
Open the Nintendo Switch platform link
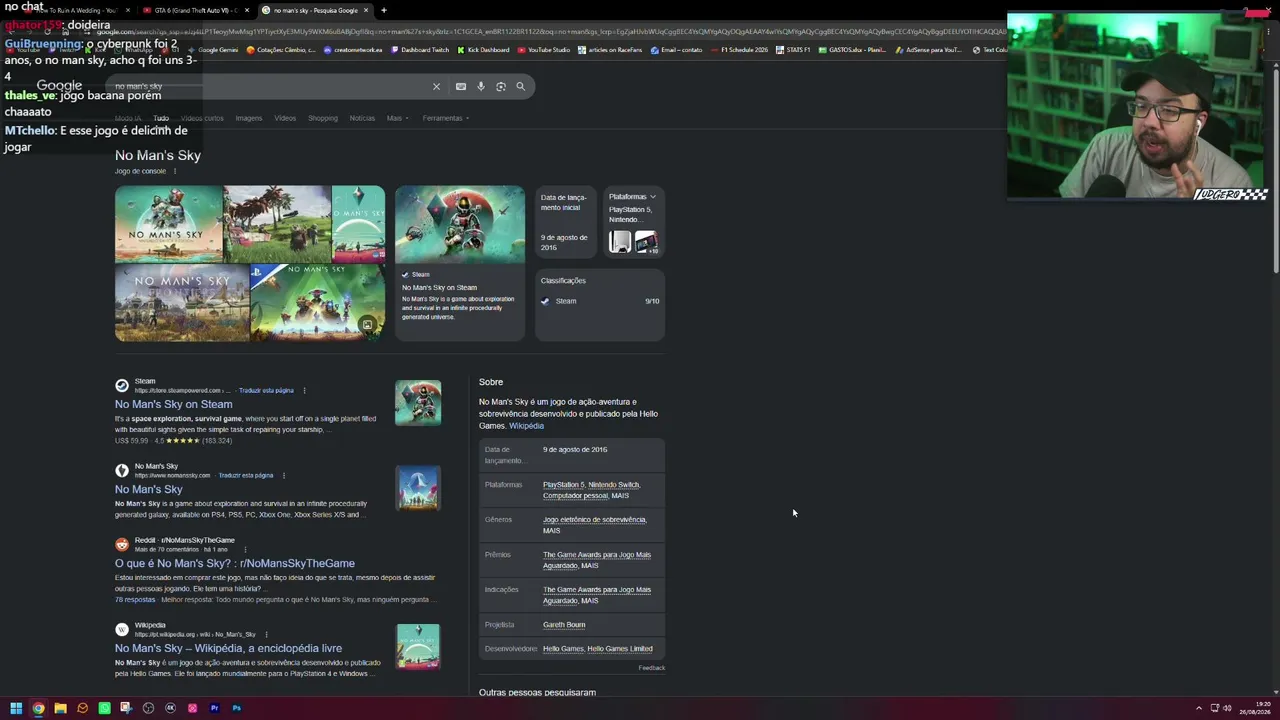[614, 485]
